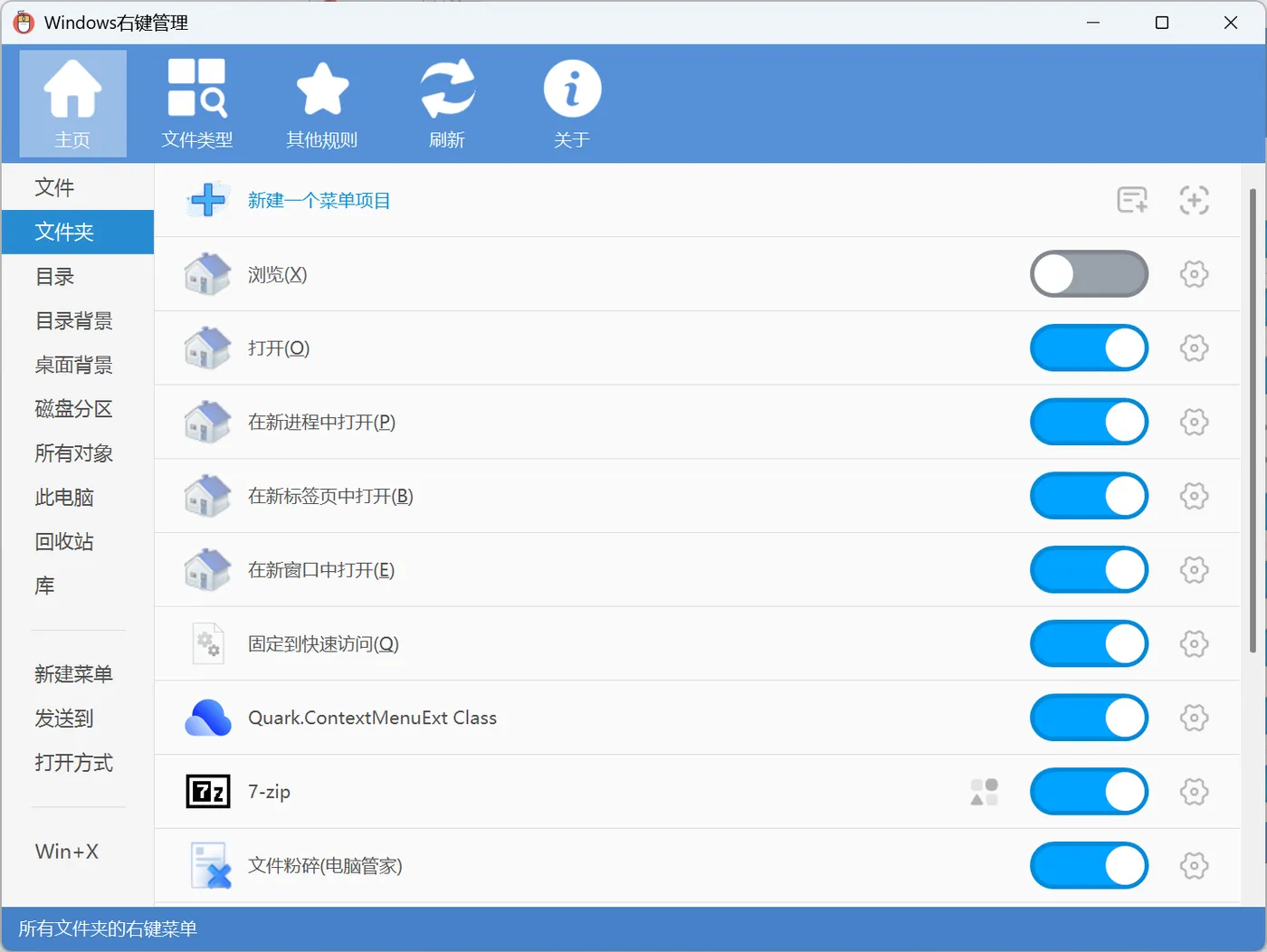
Task: Open the 主页 home toolbar button
Action: 72,103
